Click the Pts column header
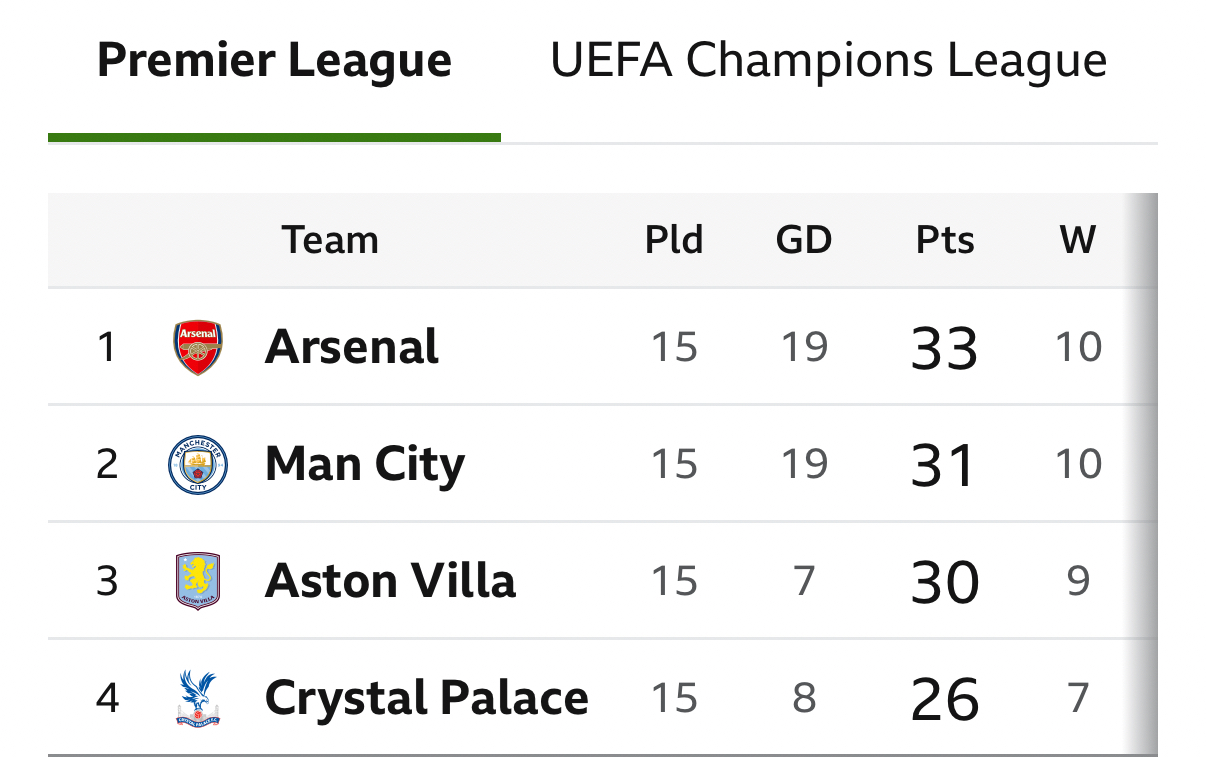The image size is (1206, 757). tap(944, 240)
